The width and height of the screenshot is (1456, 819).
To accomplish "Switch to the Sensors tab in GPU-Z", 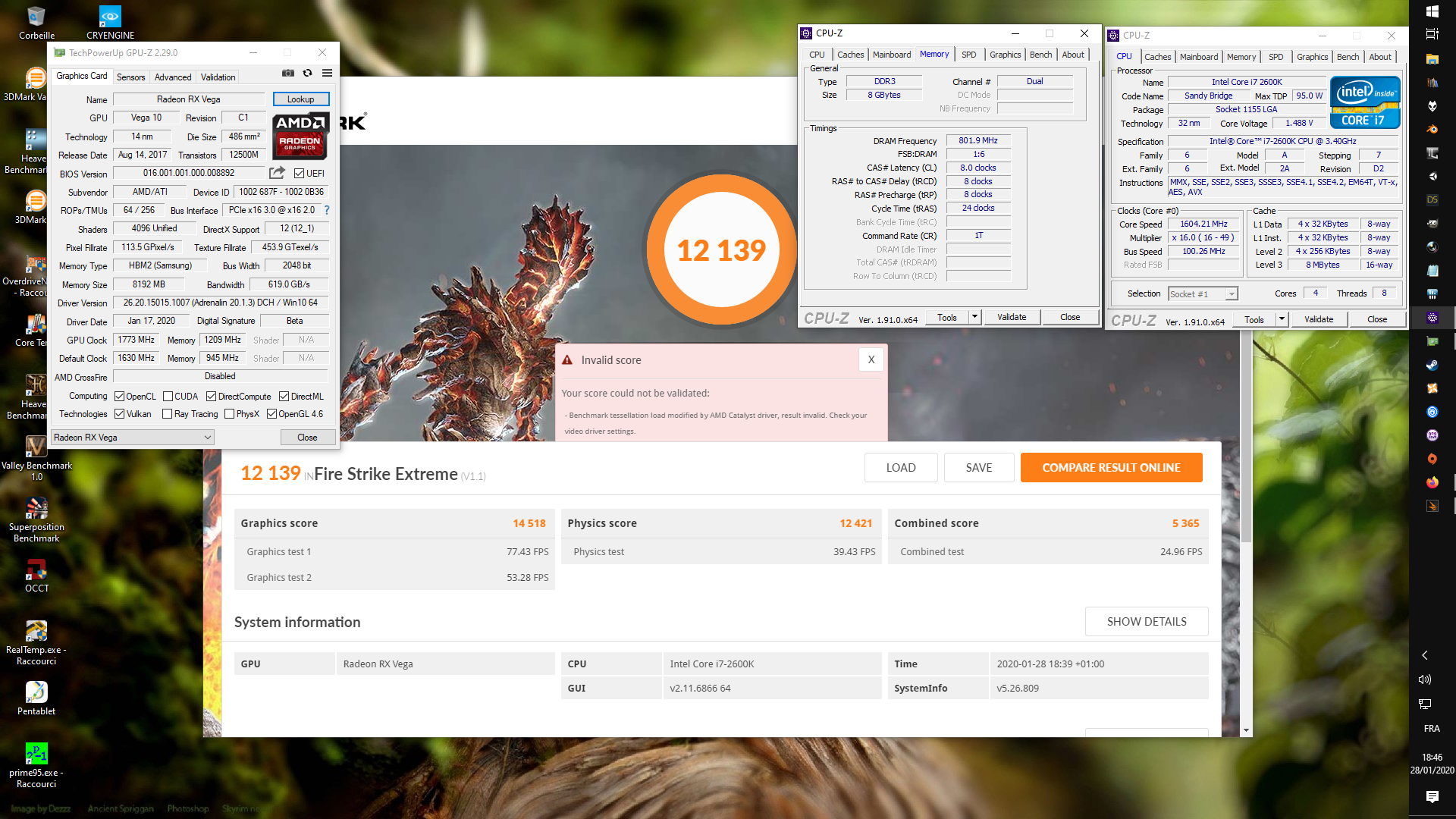I will tap(130, 77).
